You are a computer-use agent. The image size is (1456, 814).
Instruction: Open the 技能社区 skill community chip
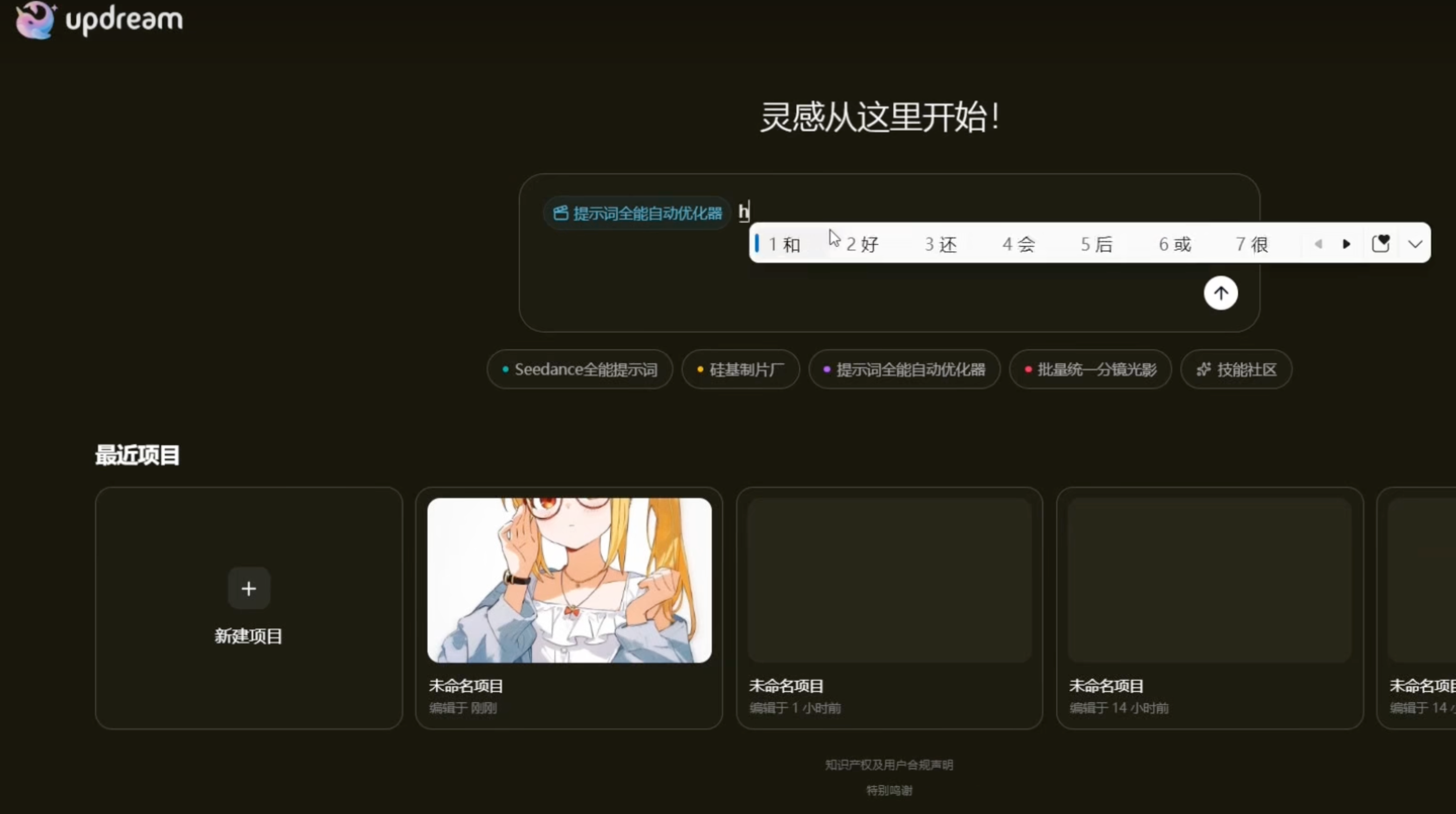[1236, 370]
